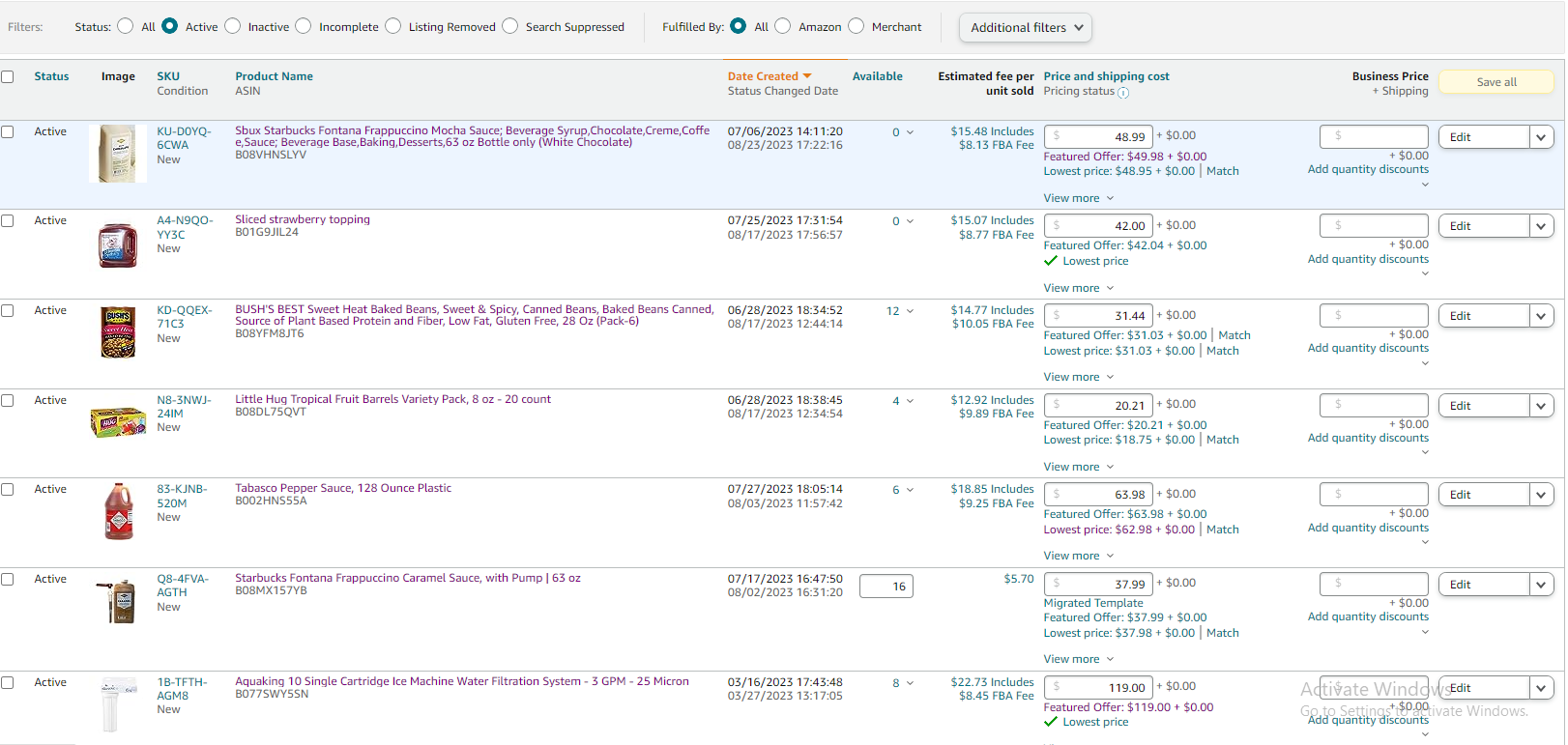Viewport: 1568px width, 745px height.
Task: Click Edit for the Tabasco Pepper Sauce row
Action: click(x=1483, y=495)
